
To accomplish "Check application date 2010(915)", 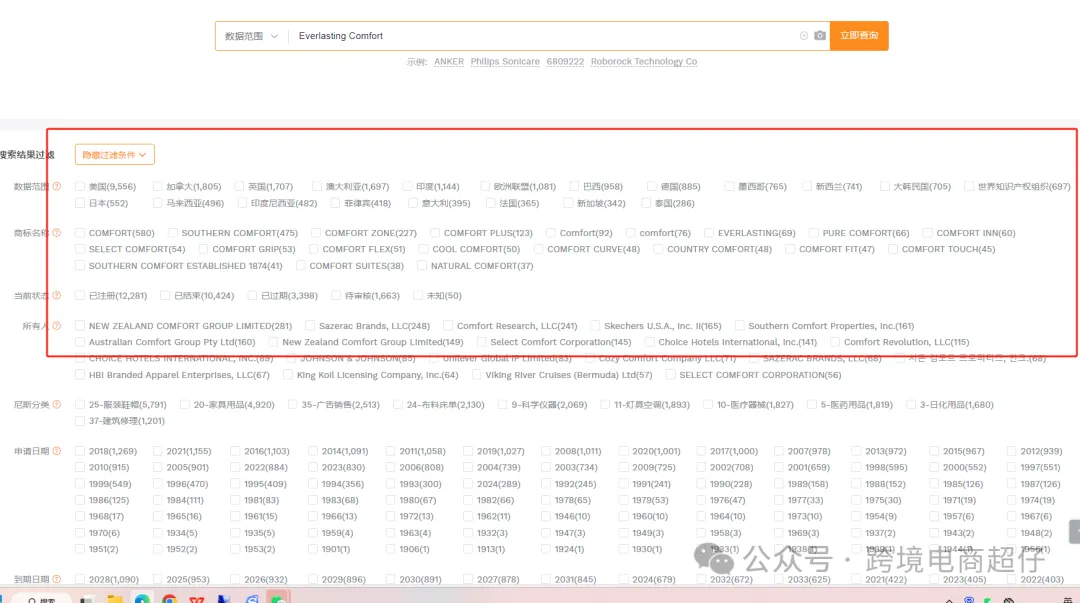I will (80, 467).
